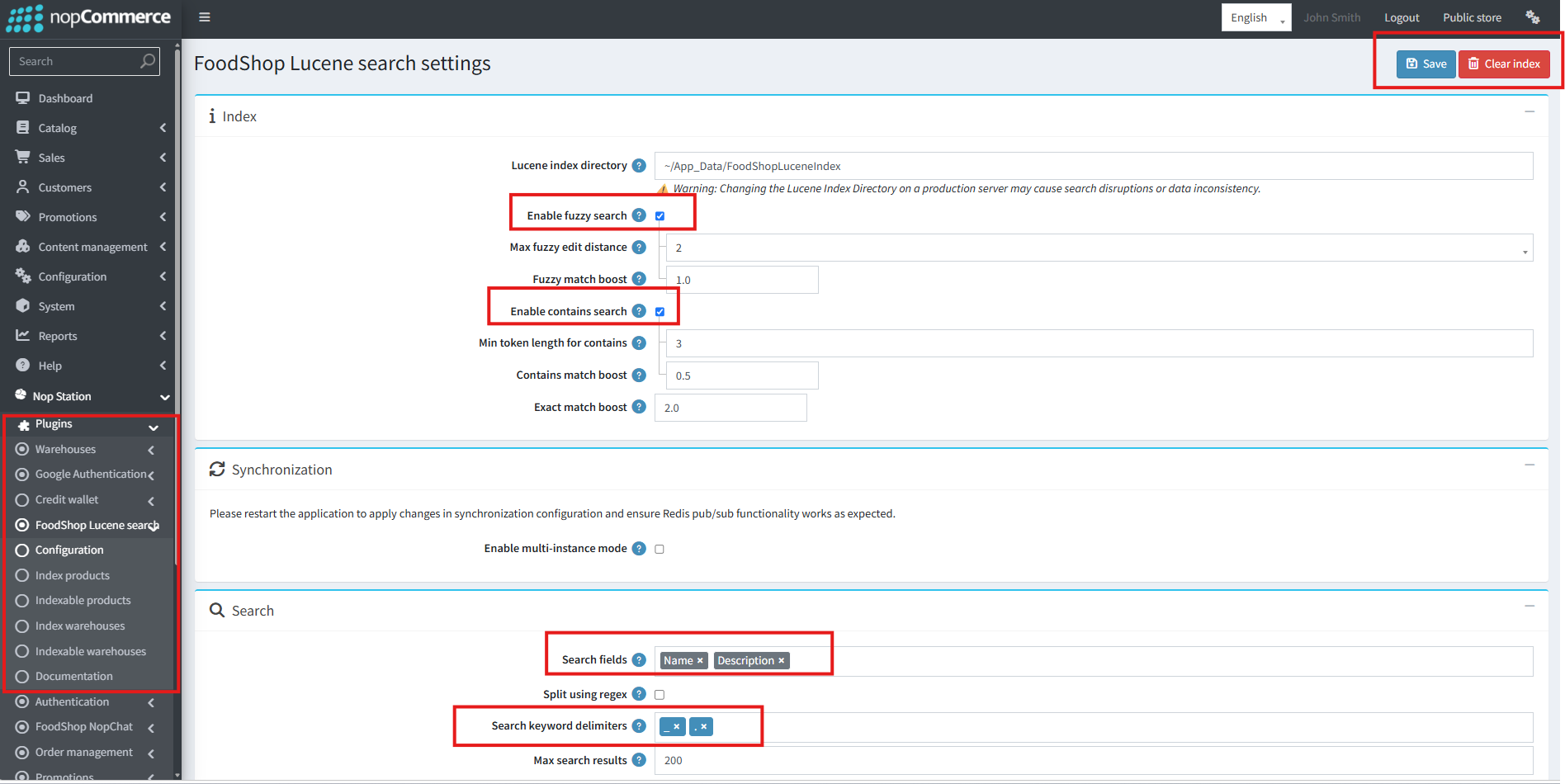Show help tooltip for Enable fuzzy search
The image size is (1565, 784).
(639, 215)
